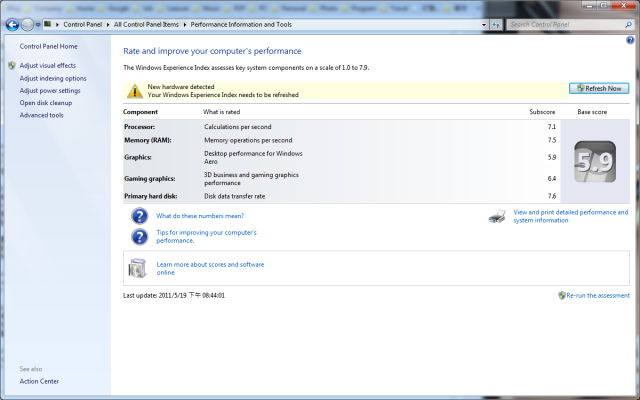Open Control Panel Home link
This screenshot has width=640, height=400.
pyautogui.click(x=49, y=47)
